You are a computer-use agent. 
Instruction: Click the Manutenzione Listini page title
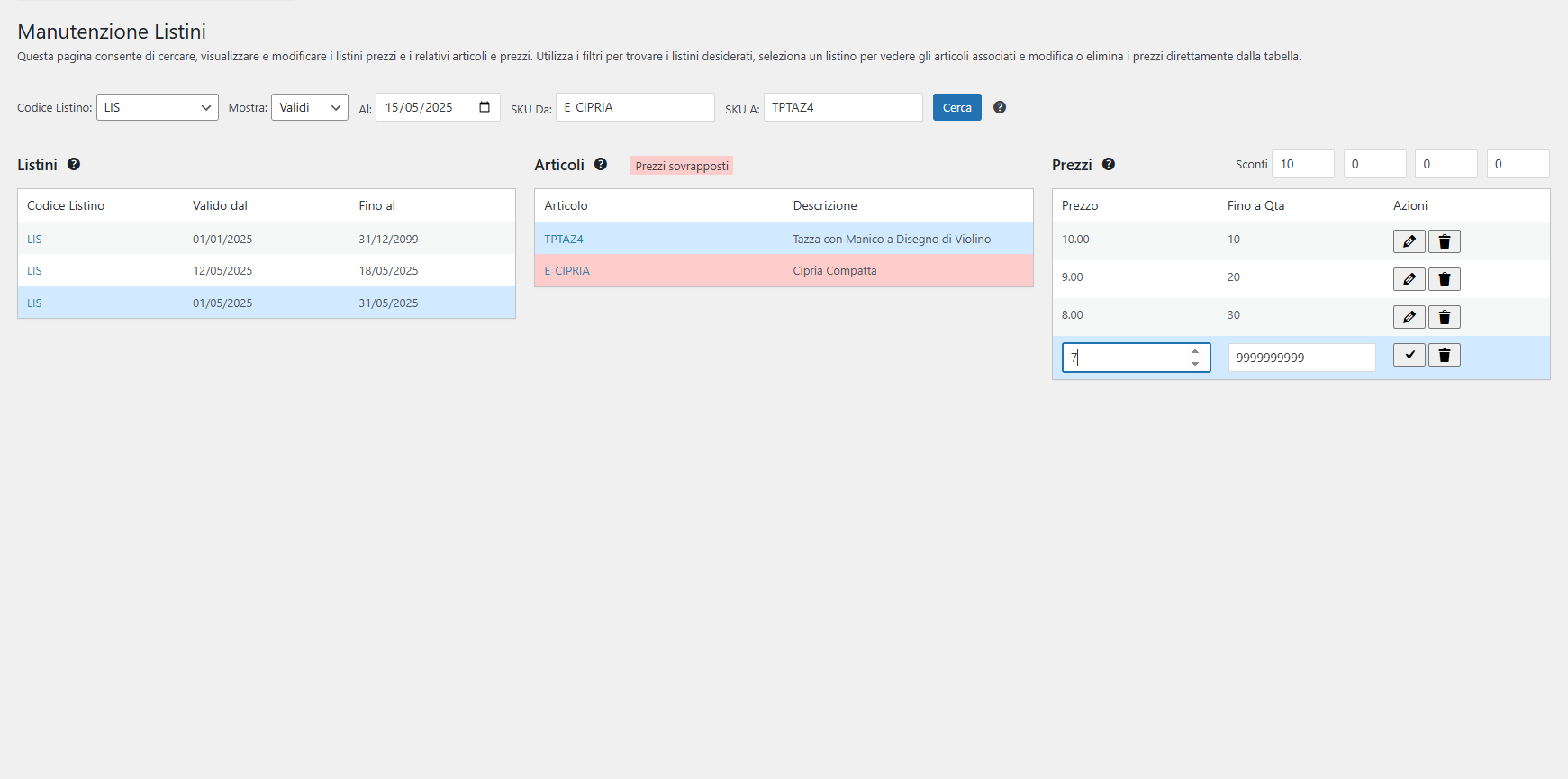(x=112, y=32)
